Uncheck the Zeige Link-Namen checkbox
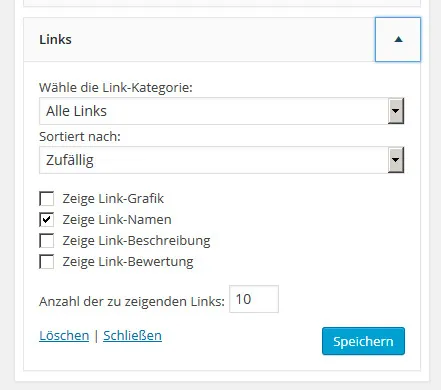This screenshot has width=441, height=390. pos(47,220)
